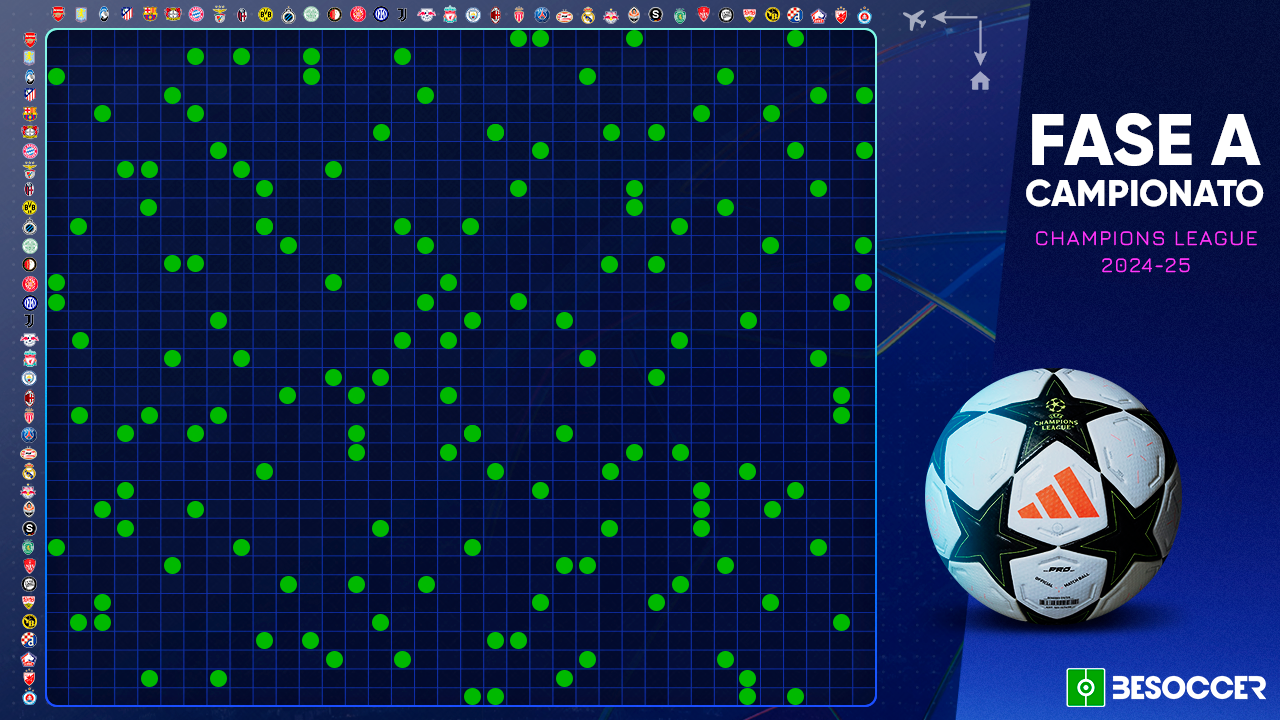Click the RB Salzburg crest in the left column
This screenshot has height=720, width=1280.
[29, 490]
